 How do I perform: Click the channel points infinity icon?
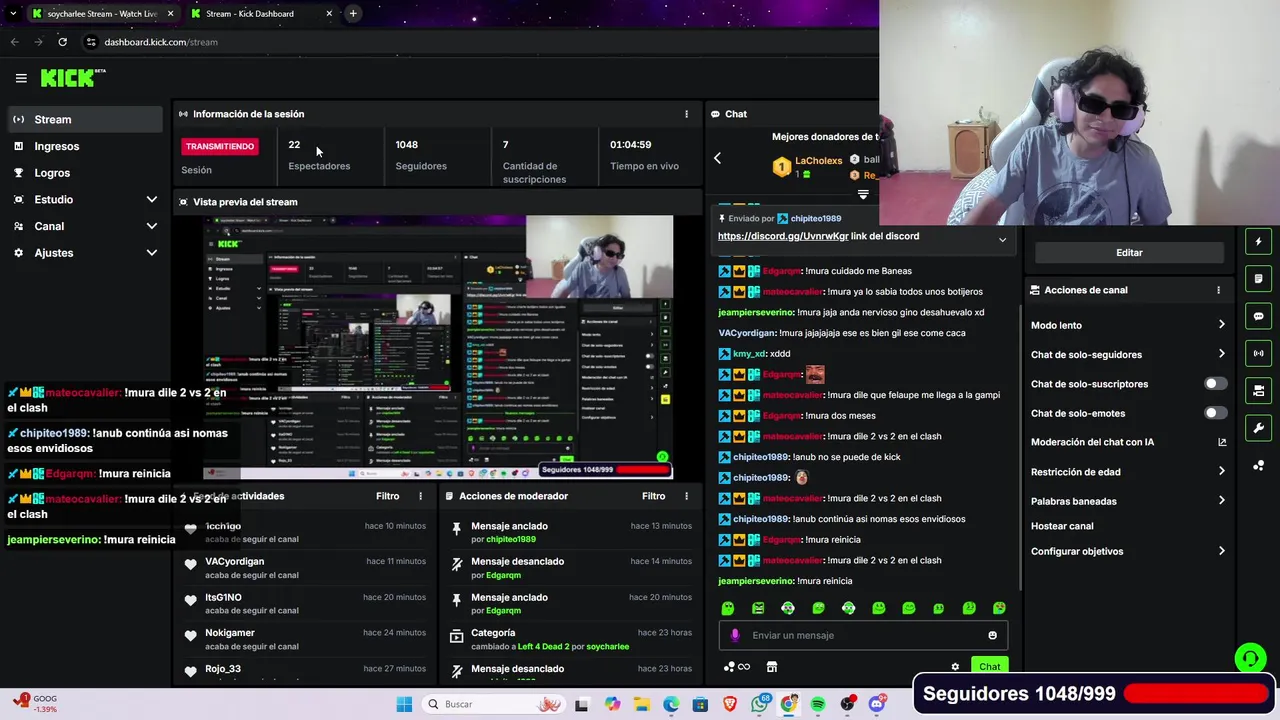pyautogui.click(x=736, y=667)
